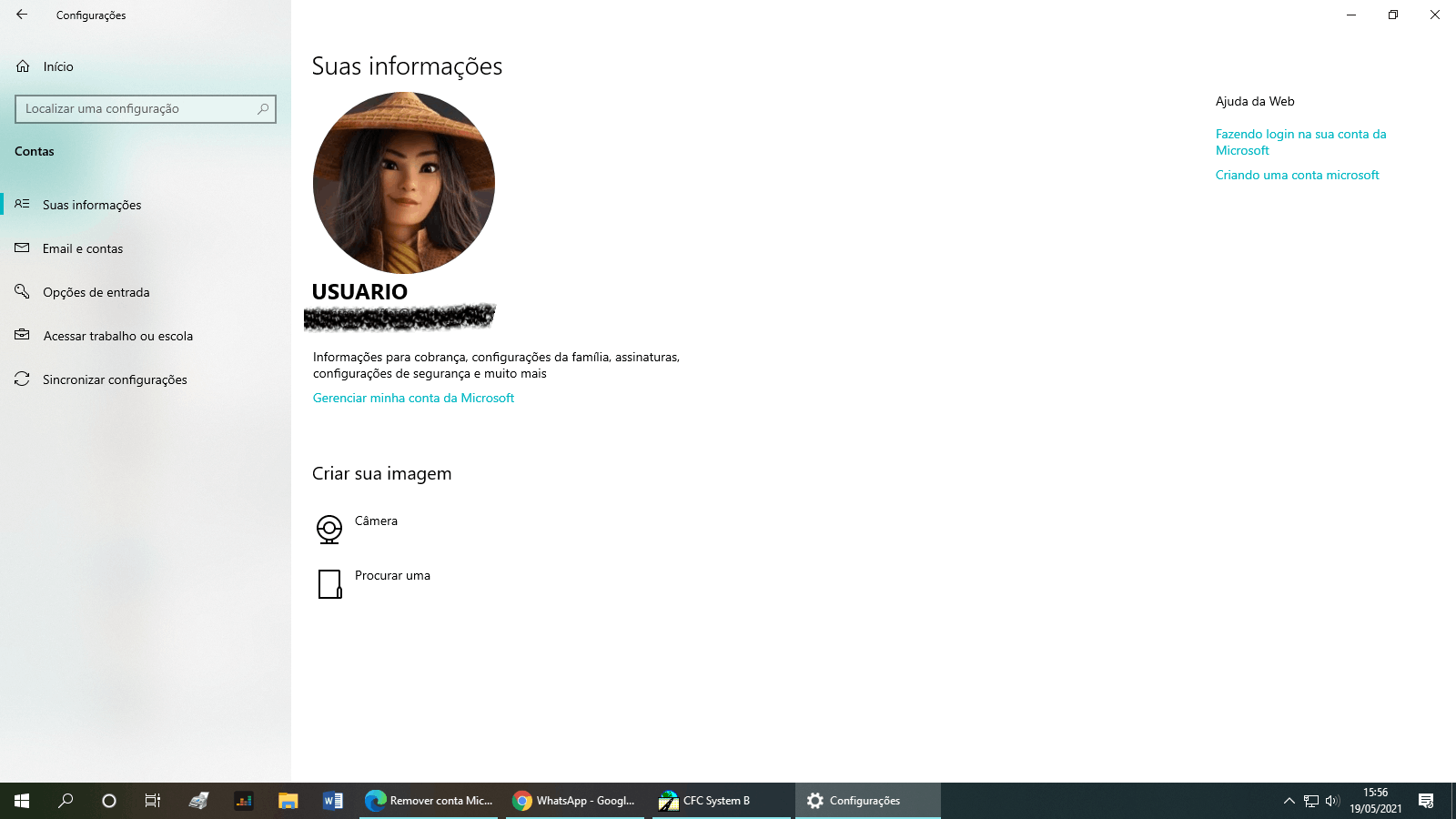This screenshot has width=1456, height=819.
Task: Open Microsoft Word from the taskbar
Action: pyautogui.click(x=333, y=801)
